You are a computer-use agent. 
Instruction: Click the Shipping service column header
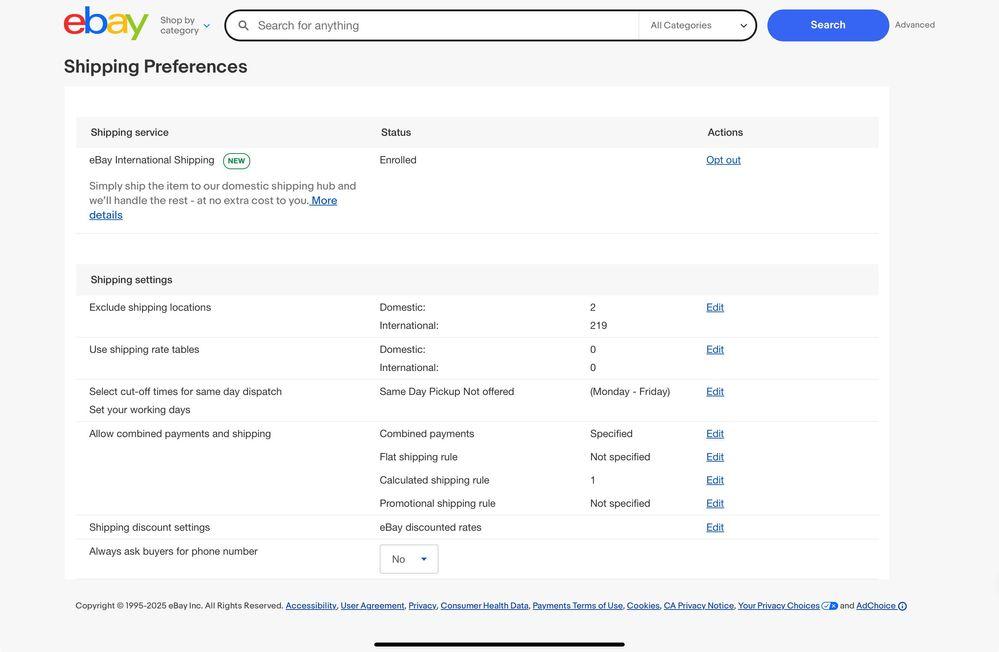pos(129,133)
